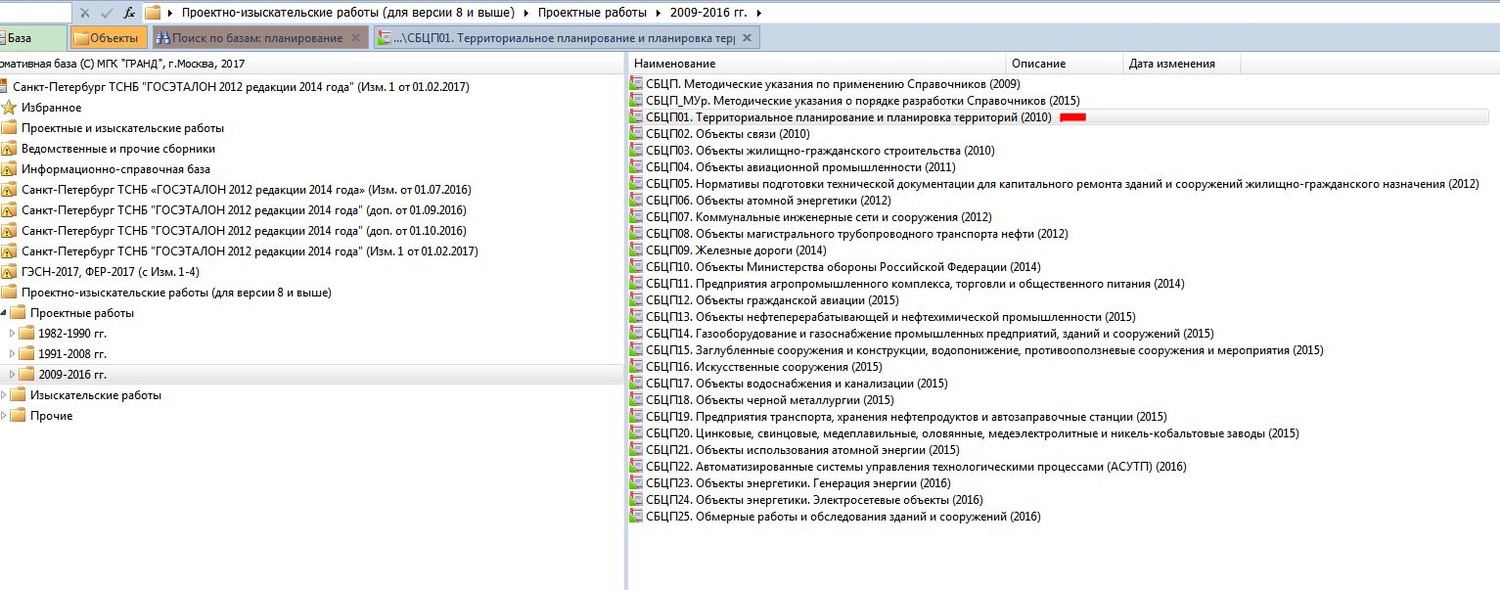Expand the '1991-2008 гг.' tree node
The image size is (1500, 590).
coord(13,354)
